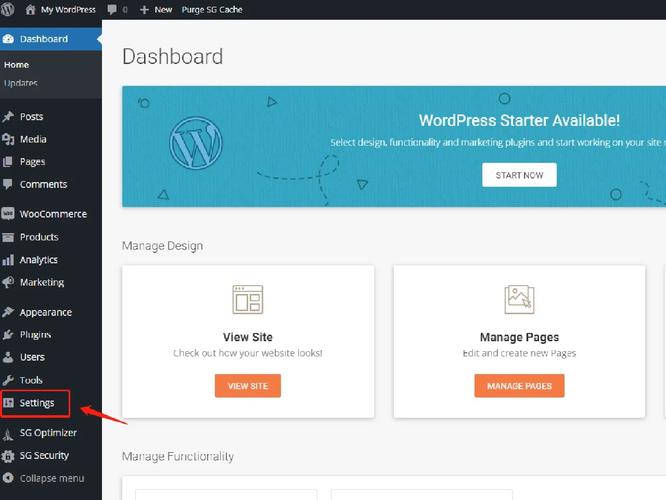Click the Manage Pages card title
666x500 pixels.
click(519, 337)
